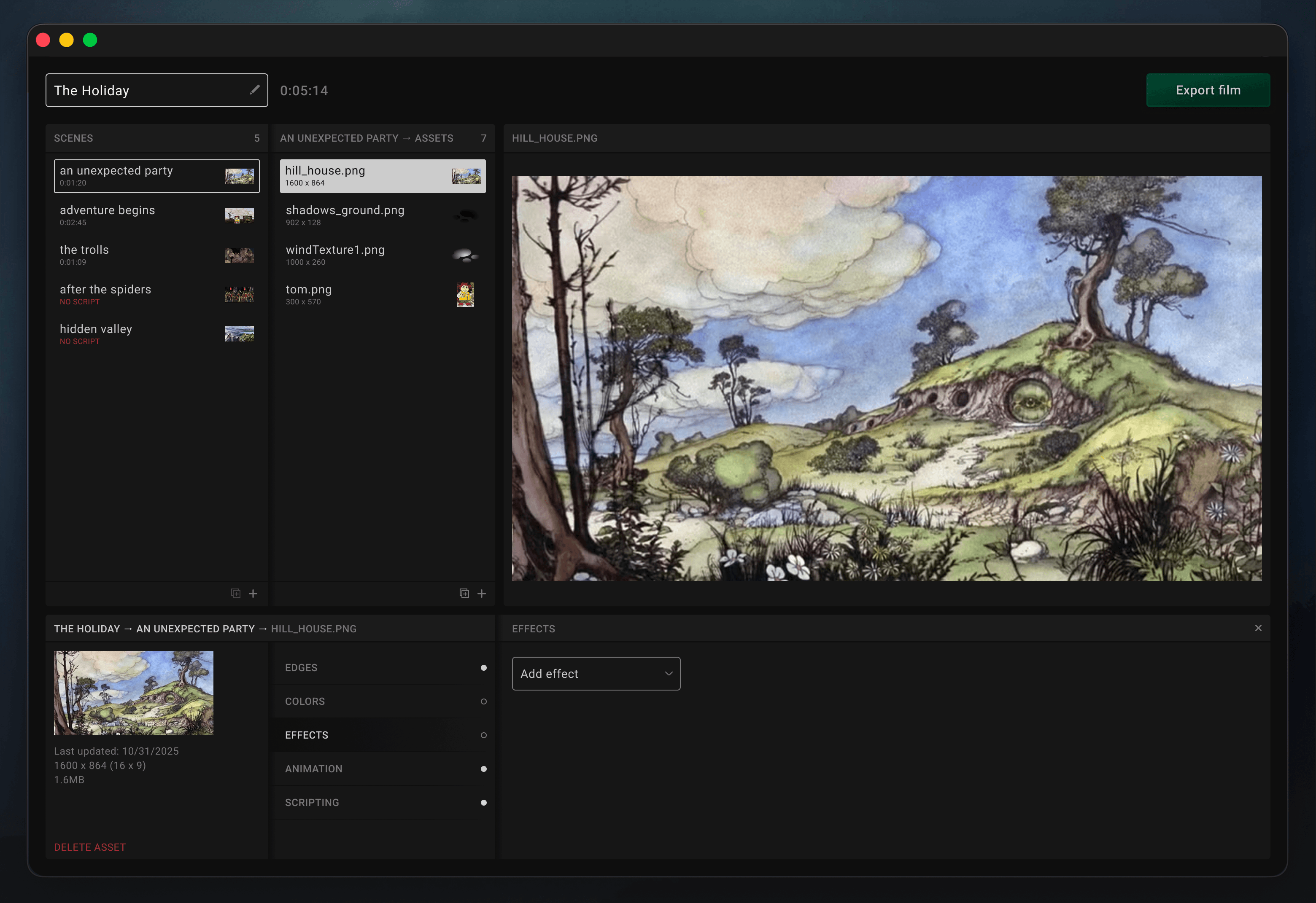Click the pencil icon to rename the project
This screenshot has width=1316, height=903.
[x=255, y=89]
